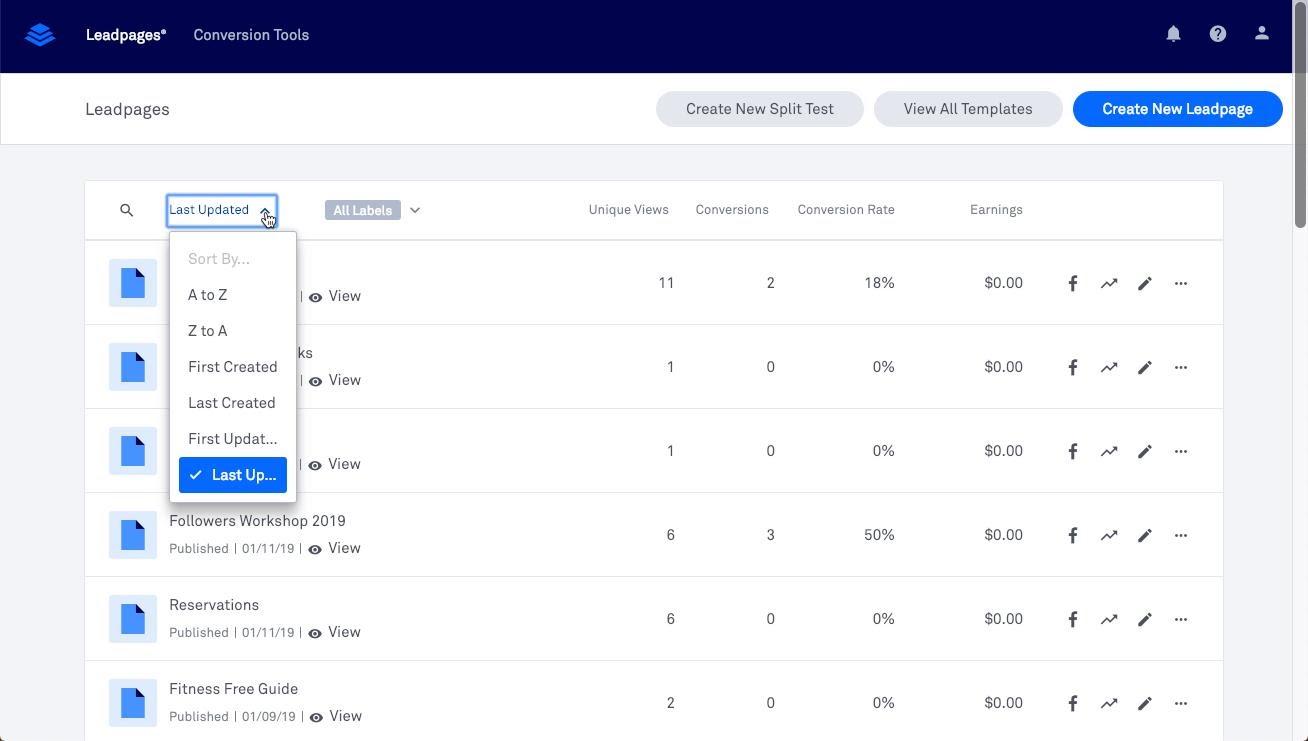Screen dimensions: 1308x741
Task: View the Fitness Free Guide page
Action: point(335,716)
